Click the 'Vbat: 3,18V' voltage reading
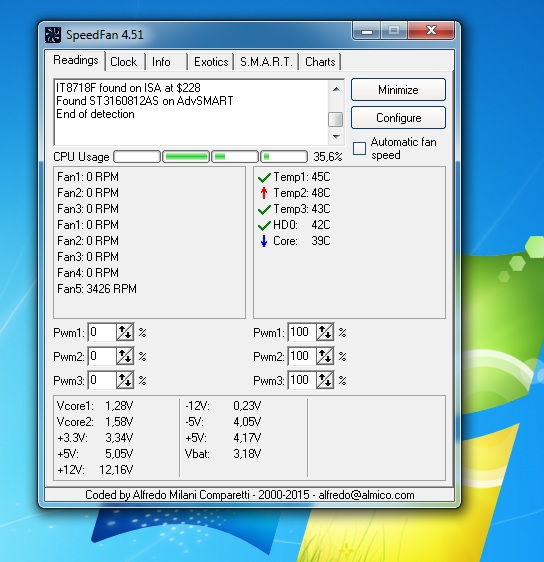 (223, 454)
